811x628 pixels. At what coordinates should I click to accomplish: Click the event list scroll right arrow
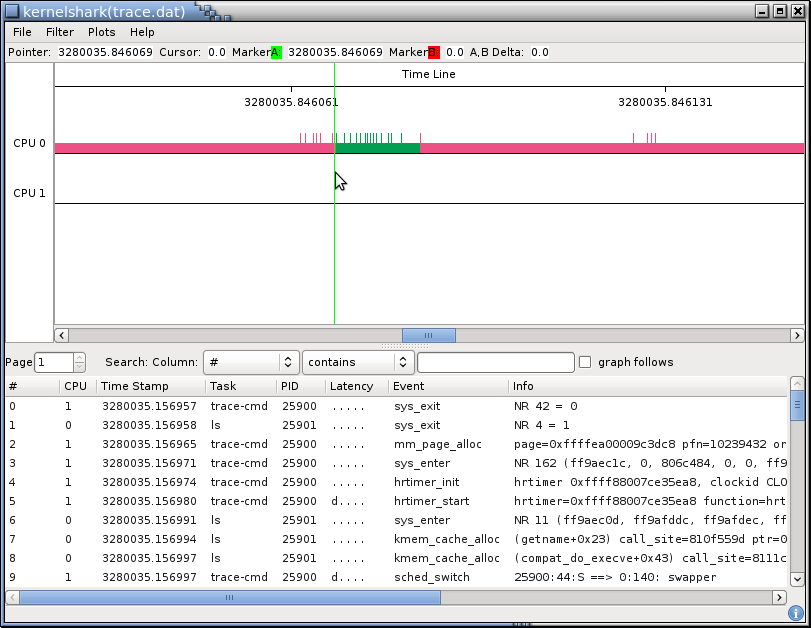779,597
